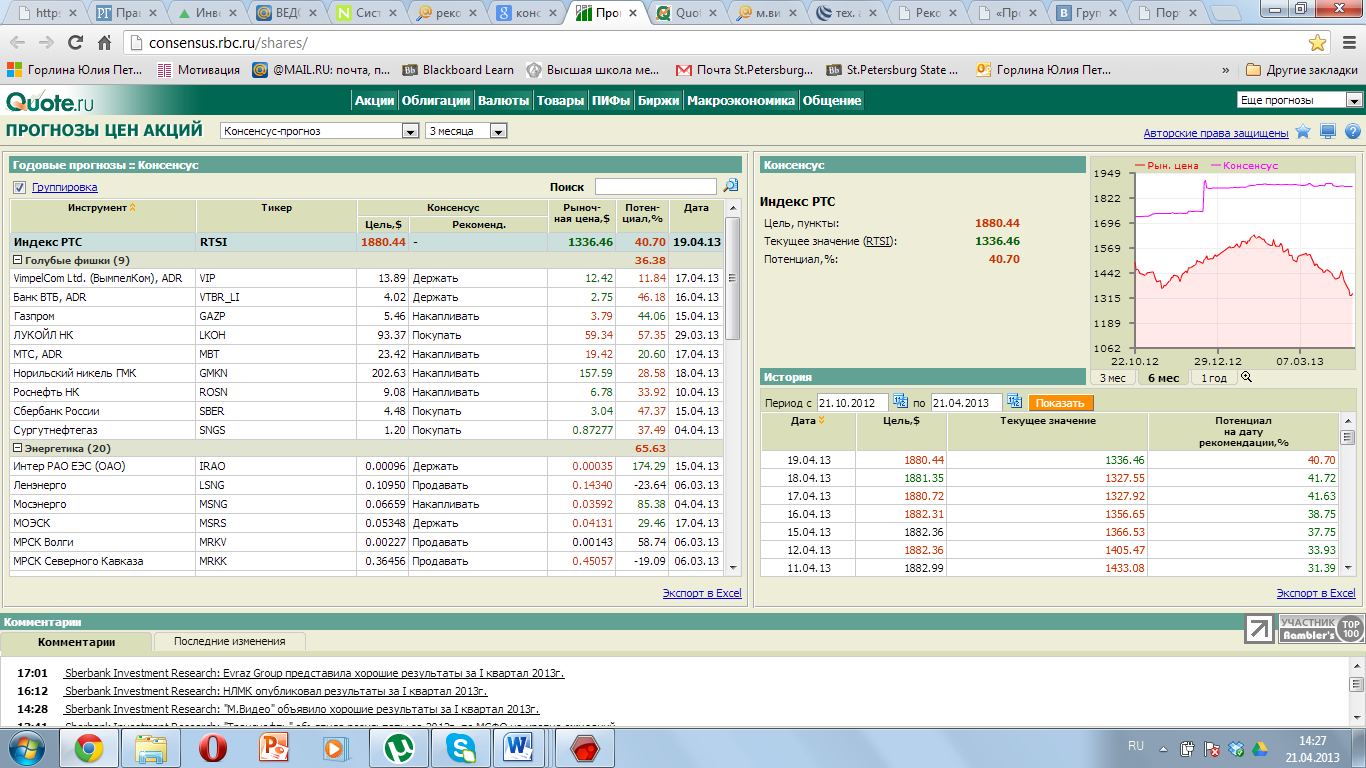
Task: Open the НЛМК results comment at 16:12
Action: click(276, 691)
